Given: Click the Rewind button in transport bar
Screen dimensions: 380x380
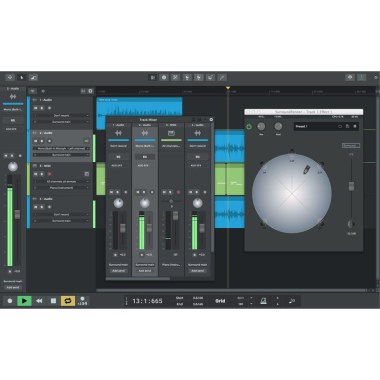Looking at the screenshot, I should click(x=39, y=301).
